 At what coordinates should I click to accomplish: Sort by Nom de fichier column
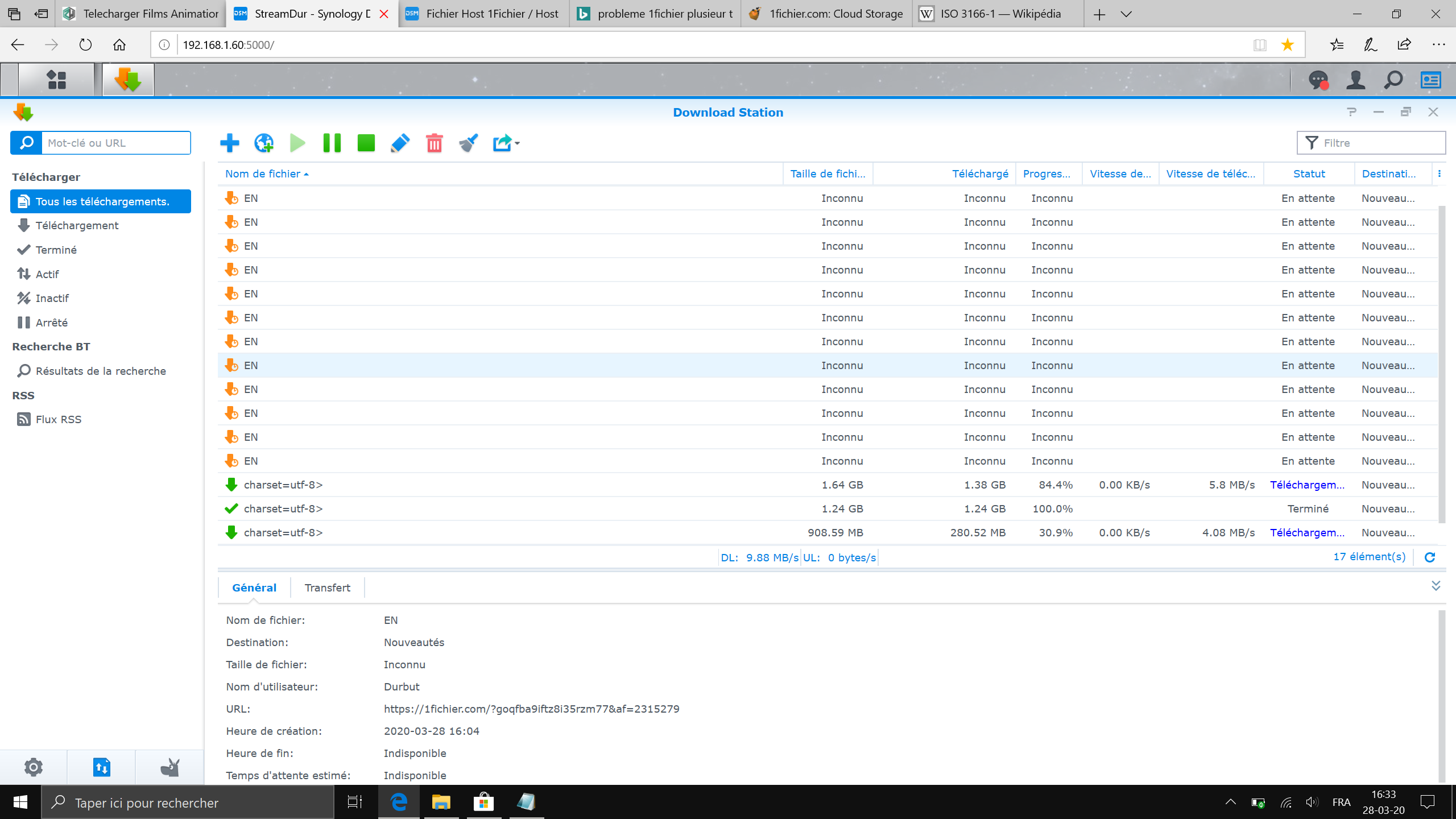coord(263,173)
